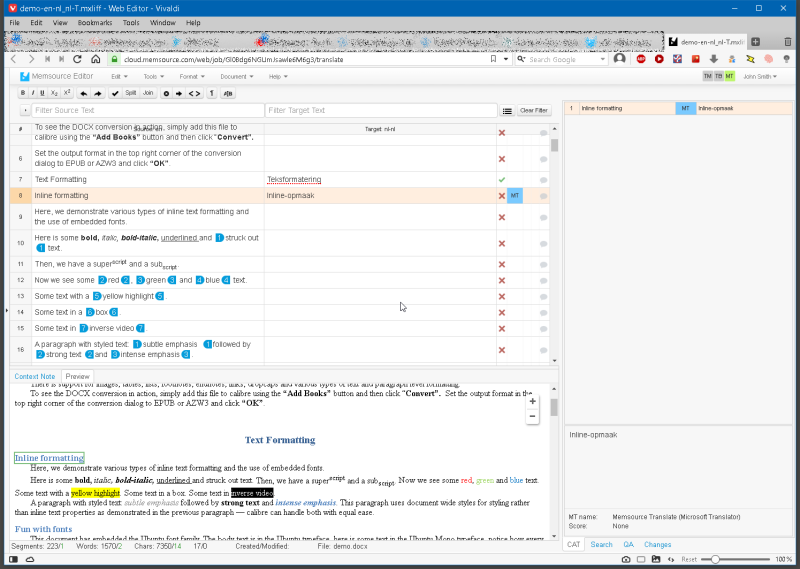The width and height of the screenshot is (800, 569).
Task: Open the Bookmarks menu in Vivaldi
Action: click(x=95, y=22)
